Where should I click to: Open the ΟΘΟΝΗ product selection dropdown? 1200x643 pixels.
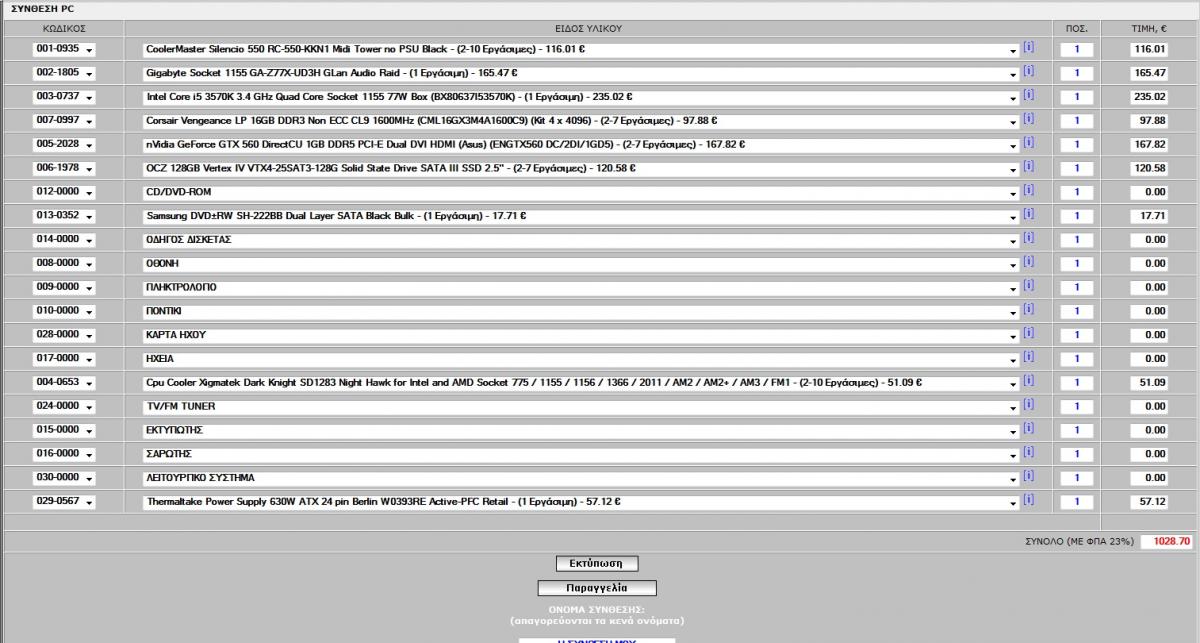(581, 264)
